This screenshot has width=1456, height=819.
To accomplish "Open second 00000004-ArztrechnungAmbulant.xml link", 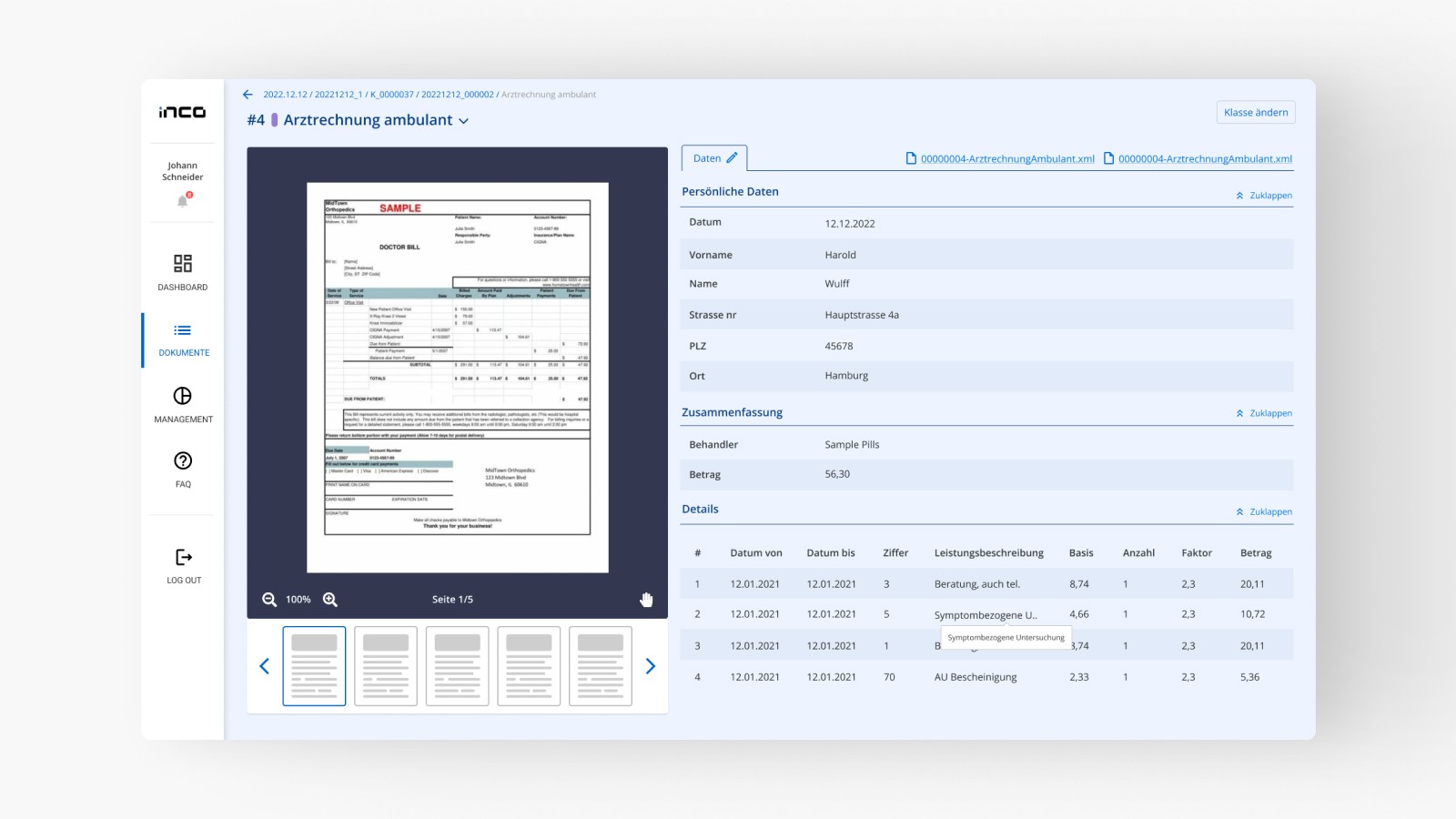I will pos(1205,159).
